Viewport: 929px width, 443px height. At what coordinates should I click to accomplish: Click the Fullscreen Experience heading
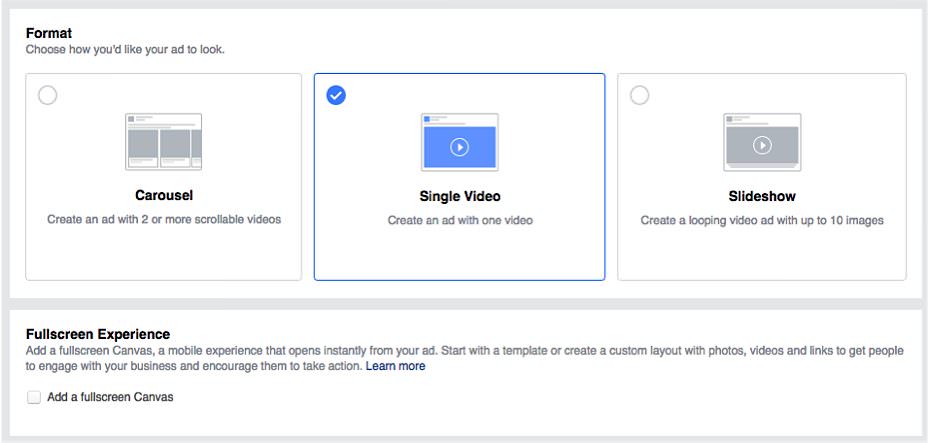(98, 334)
